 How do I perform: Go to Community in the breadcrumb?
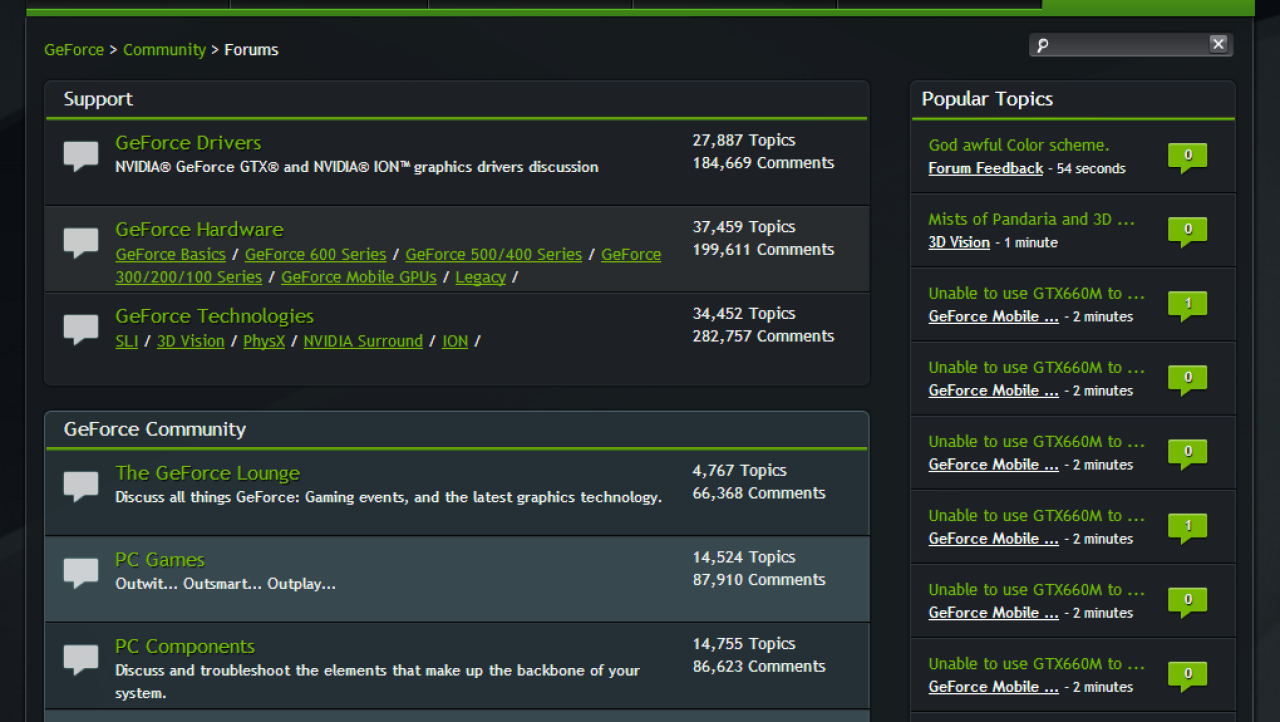tap(164, 50)
